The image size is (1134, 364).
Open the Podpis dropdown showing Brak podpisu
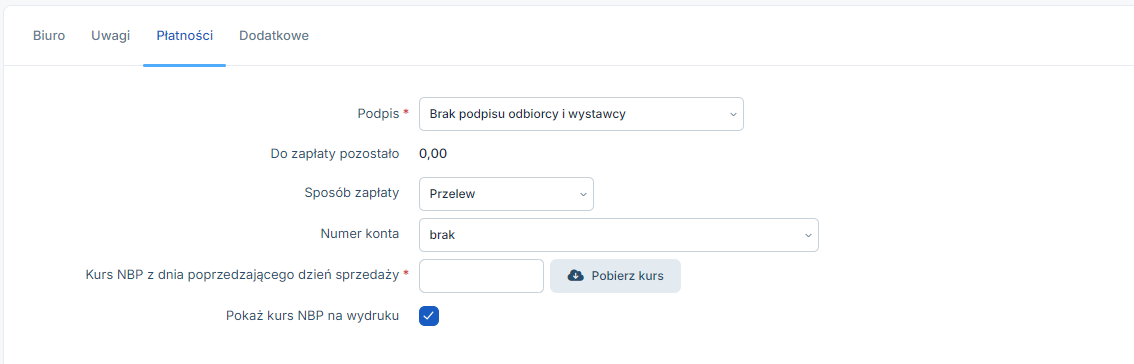pyautogui.click(x=581, y=114)
